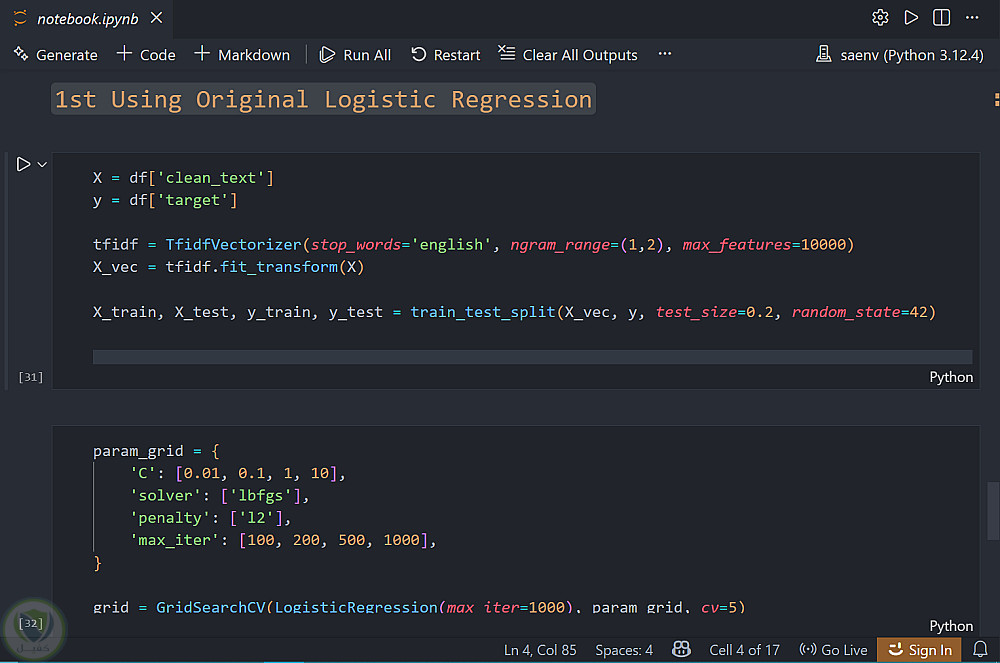Click Sign In in status bar
Screen dimensions: 1000x663
[920, 650]
